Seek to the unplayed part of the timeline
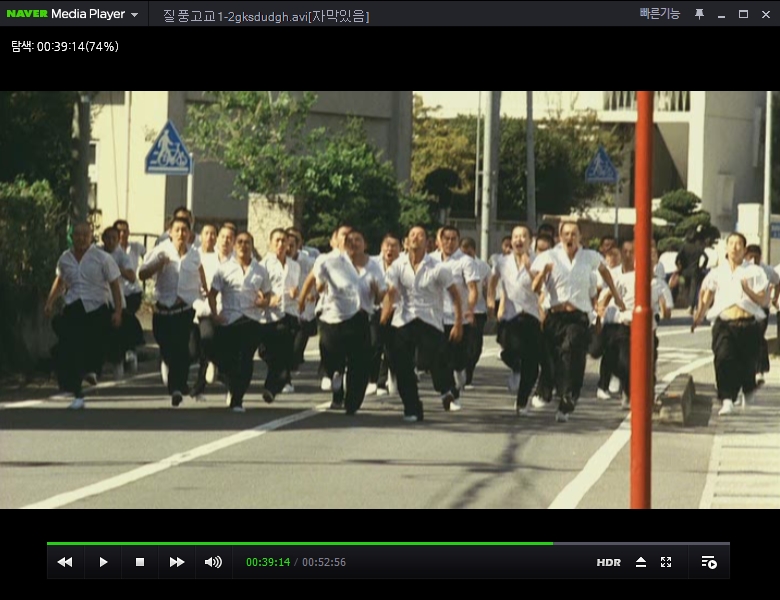This screenshot has height=600, width=780. click(x=640, y=543)
